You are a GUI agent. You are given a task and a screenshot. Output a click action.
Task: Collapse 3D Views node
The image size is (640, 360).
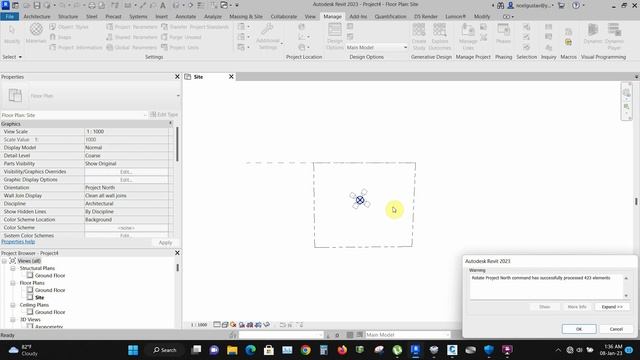click(x=13, y=320)
